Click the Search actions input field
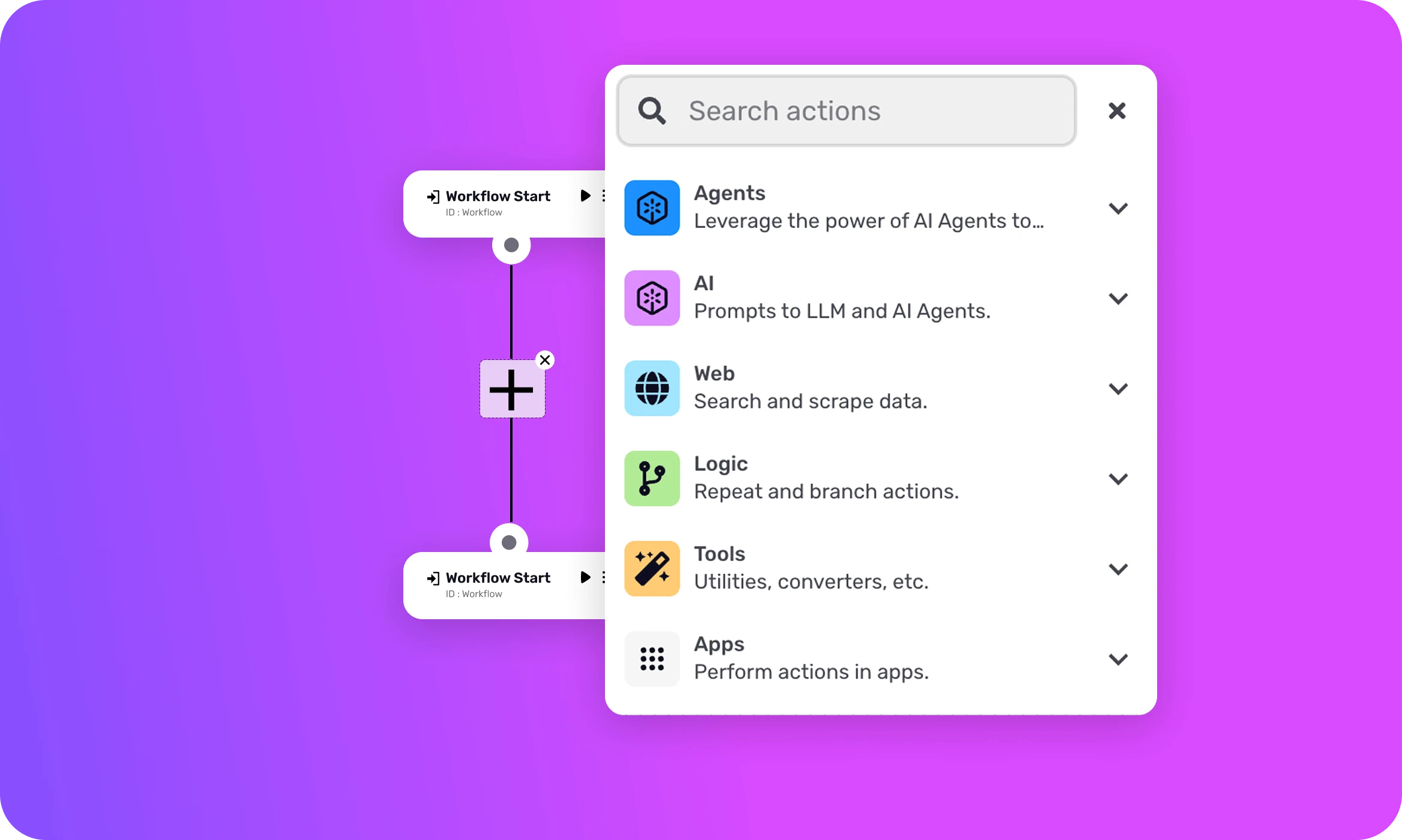Viewport: 1402px width, 840px height. 840,110
